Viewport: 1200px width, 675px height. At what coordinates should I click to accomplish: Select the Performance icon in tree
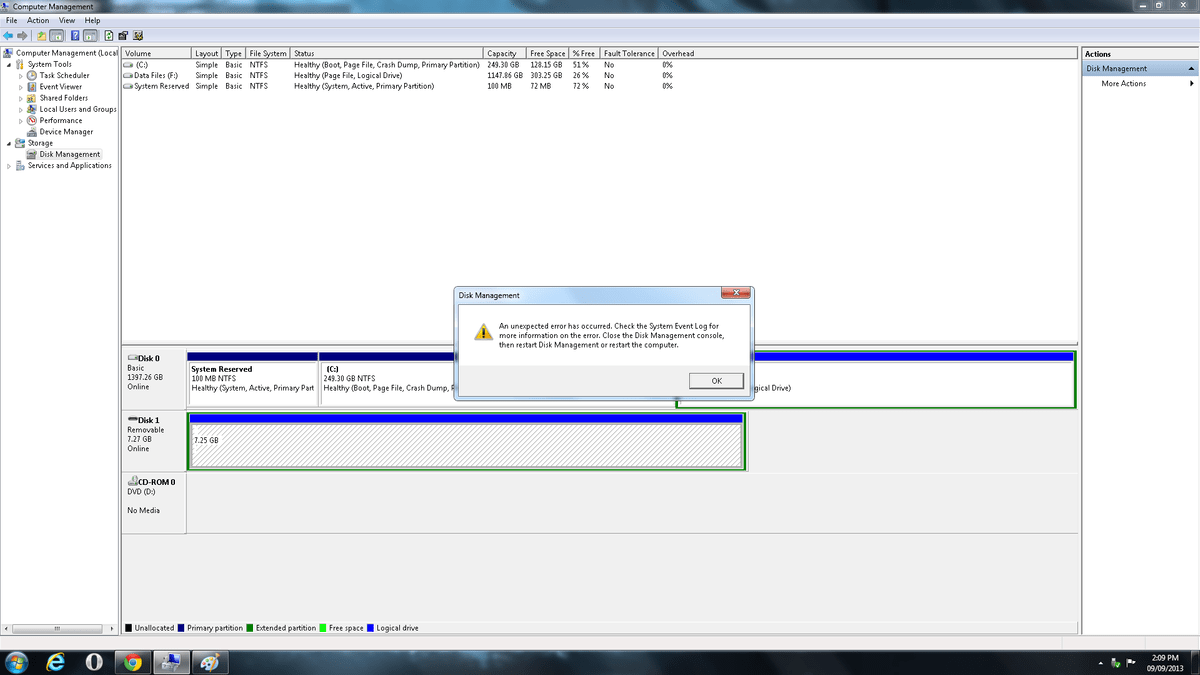pos(32,120)
